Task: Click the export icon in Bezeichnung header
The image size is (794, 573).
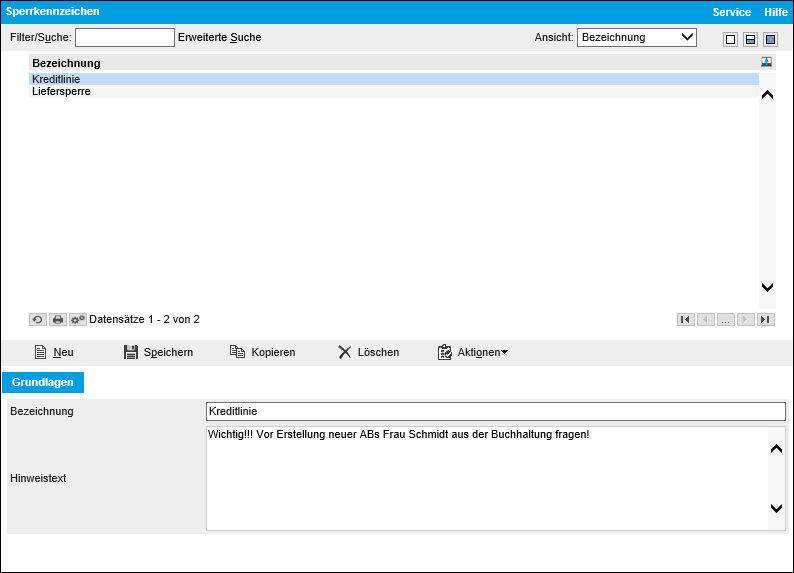Action: pos(767,62)
